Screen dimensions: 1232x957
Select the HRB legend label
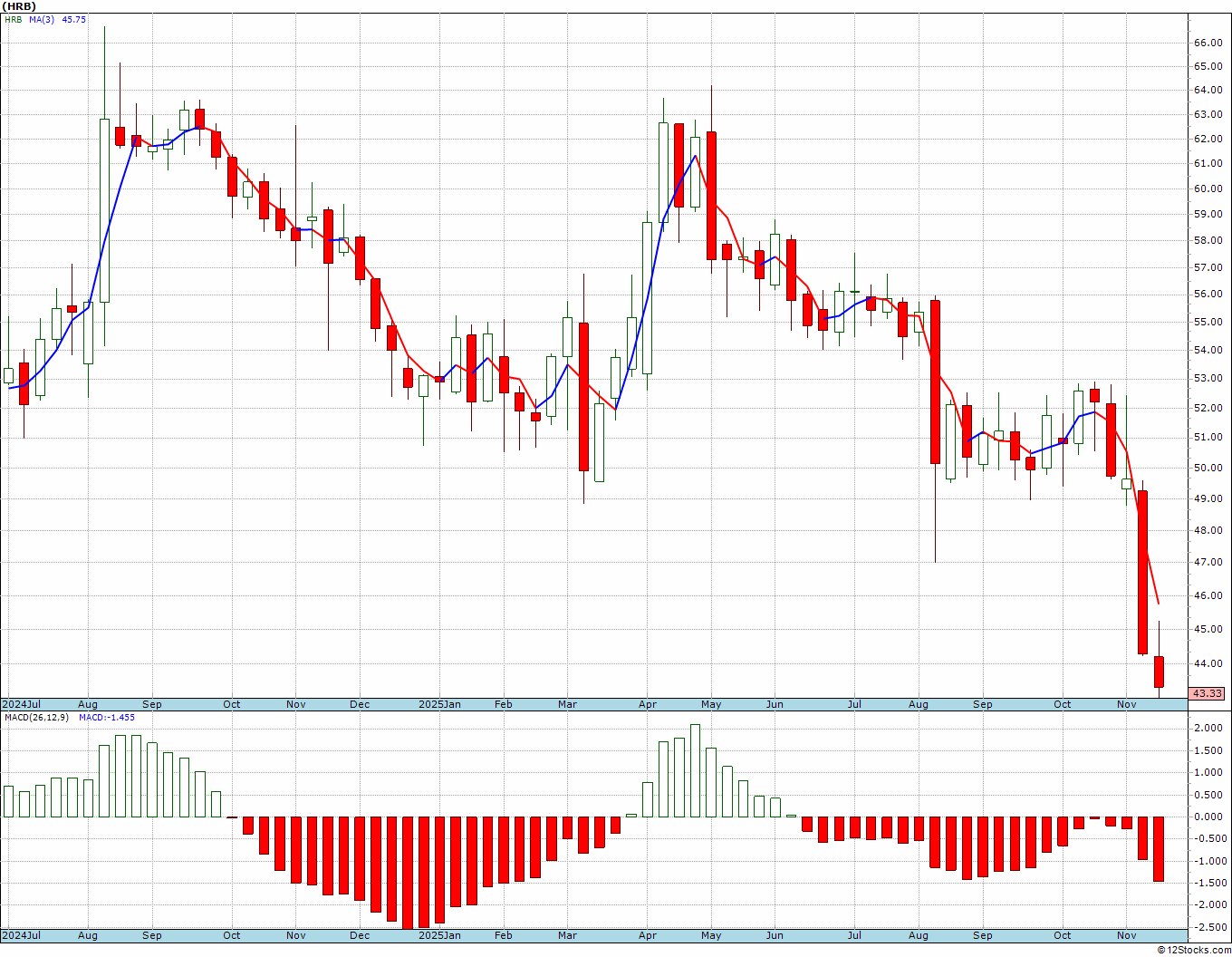coord(15,19)
